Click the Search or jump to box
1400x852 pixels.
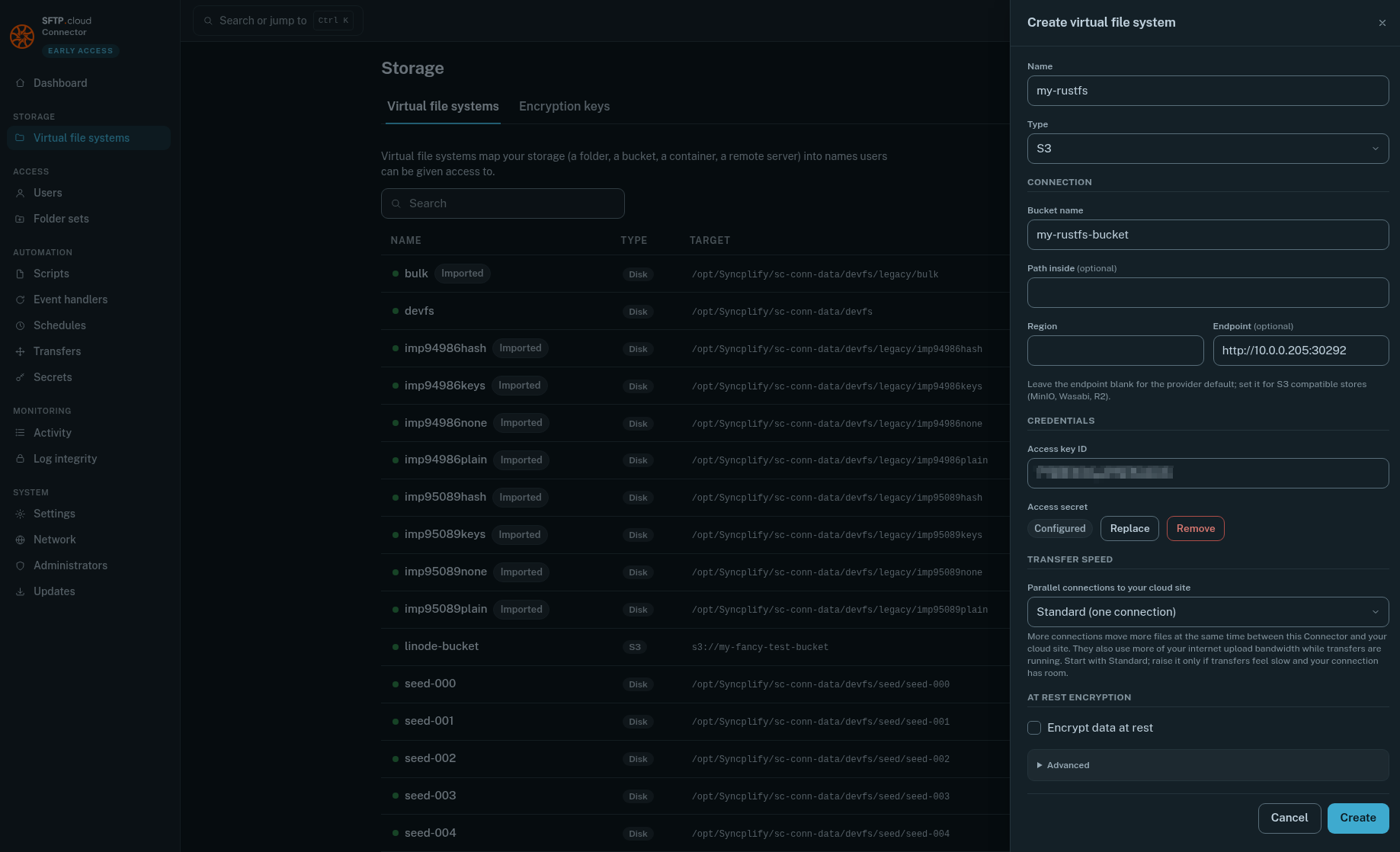278,21
